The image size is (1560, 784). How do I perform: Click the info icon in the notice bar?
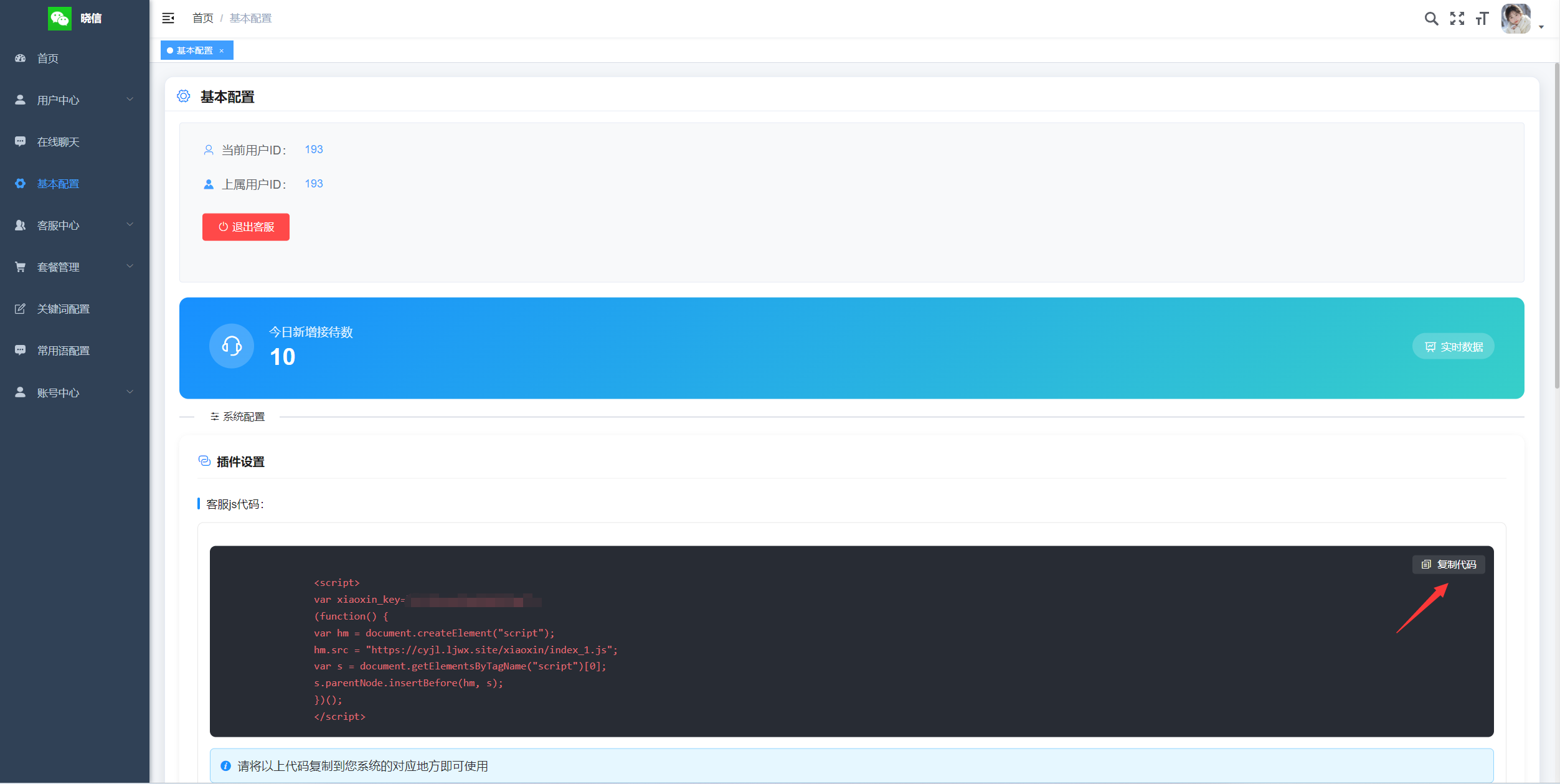pos(225,766)
